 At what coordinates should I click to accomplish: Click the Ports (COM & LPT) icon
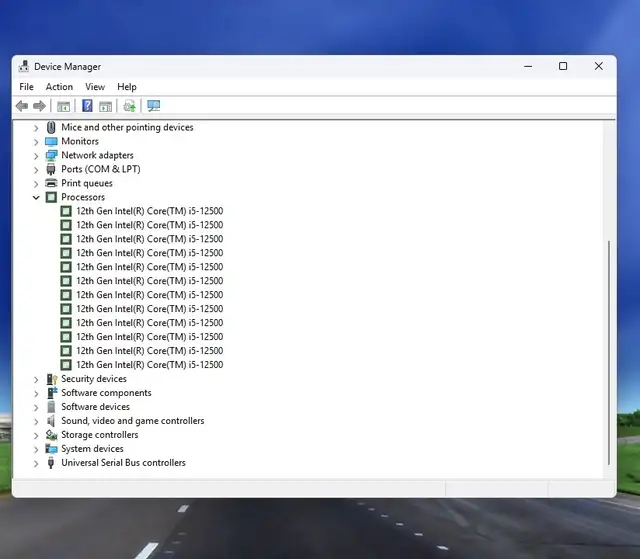(x=51, y=169)
